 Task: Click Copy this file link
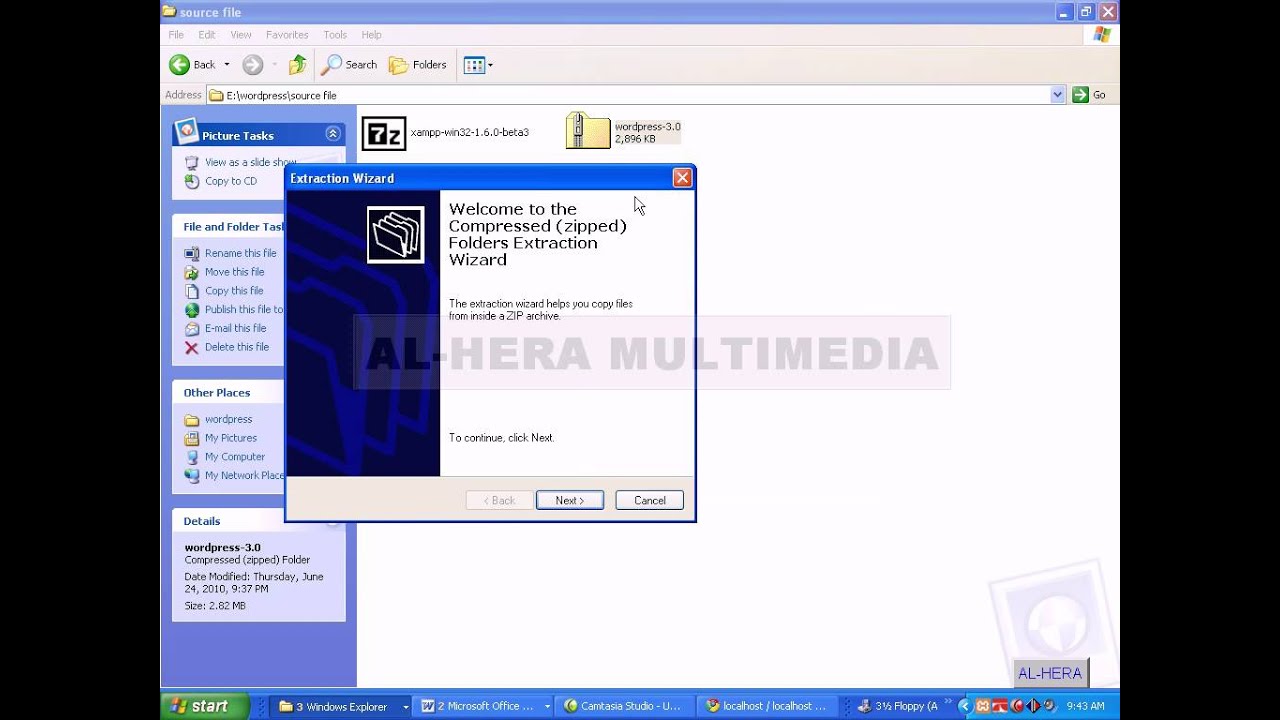[234, 291]
